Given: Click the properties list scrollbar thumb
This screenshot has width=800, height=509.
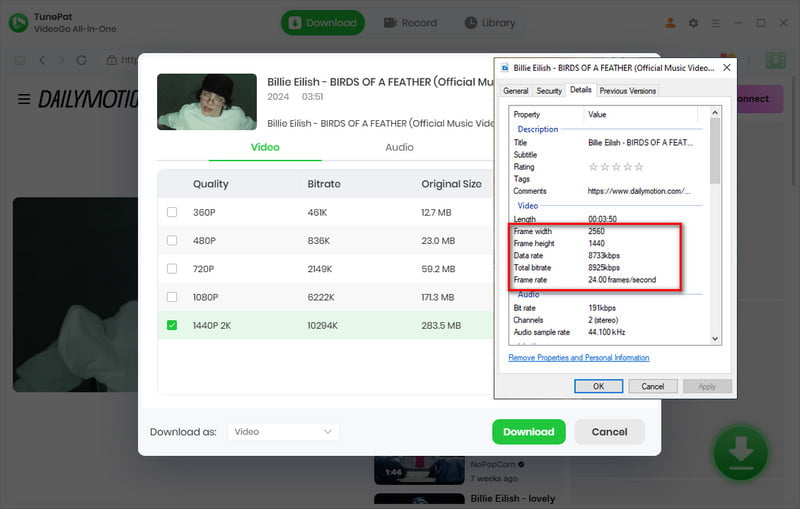Looking at the screenshot, I should click(x=715, y=151).
